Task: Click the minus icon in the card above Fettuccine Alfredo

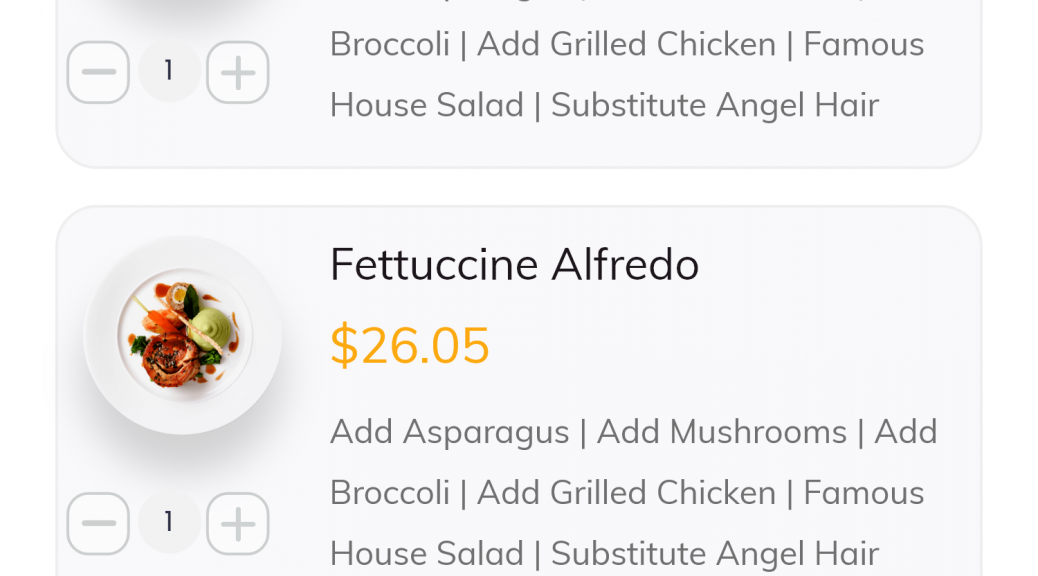Action: coord(98,72)
